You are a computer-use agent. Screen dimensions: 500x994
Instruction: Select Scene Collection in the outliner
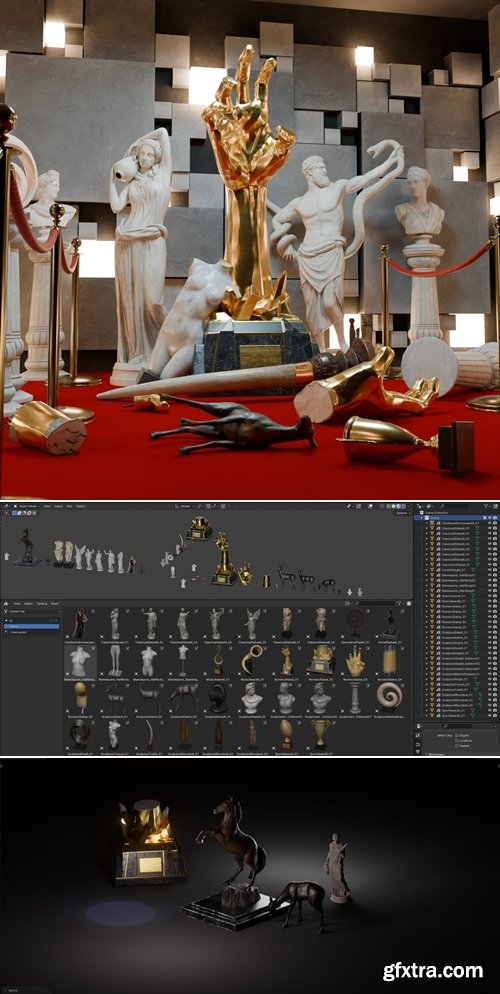coord(437,513)
